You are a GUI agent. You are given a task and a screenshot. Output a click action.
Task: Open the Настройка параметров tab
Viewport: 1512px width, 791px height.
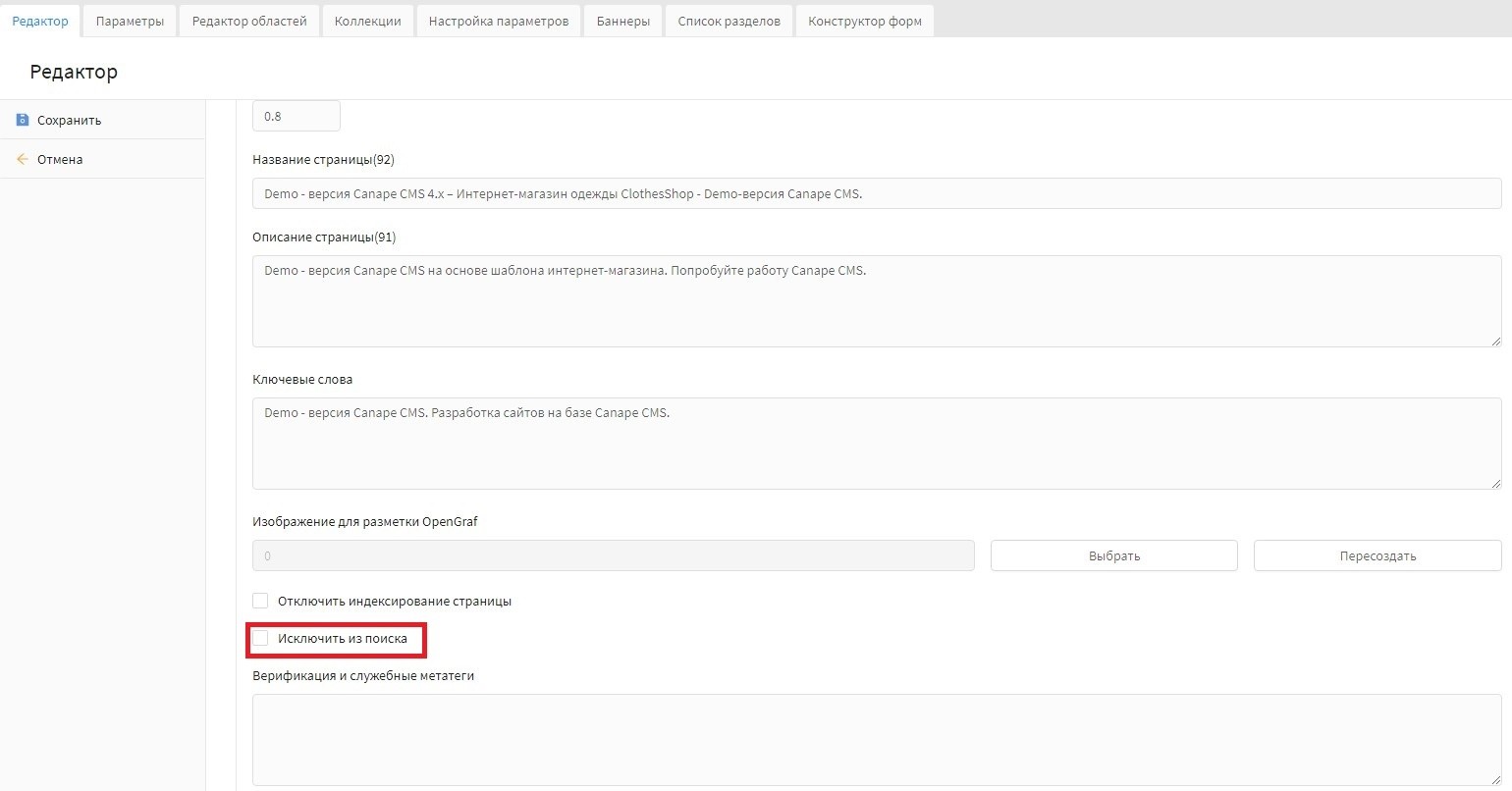pos(499,21)
